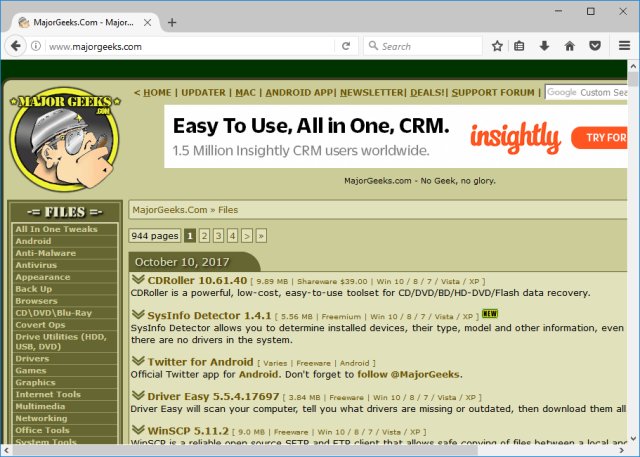Bookmark this page with the star icon
The image size is (640, 457).
coord(497,46)
